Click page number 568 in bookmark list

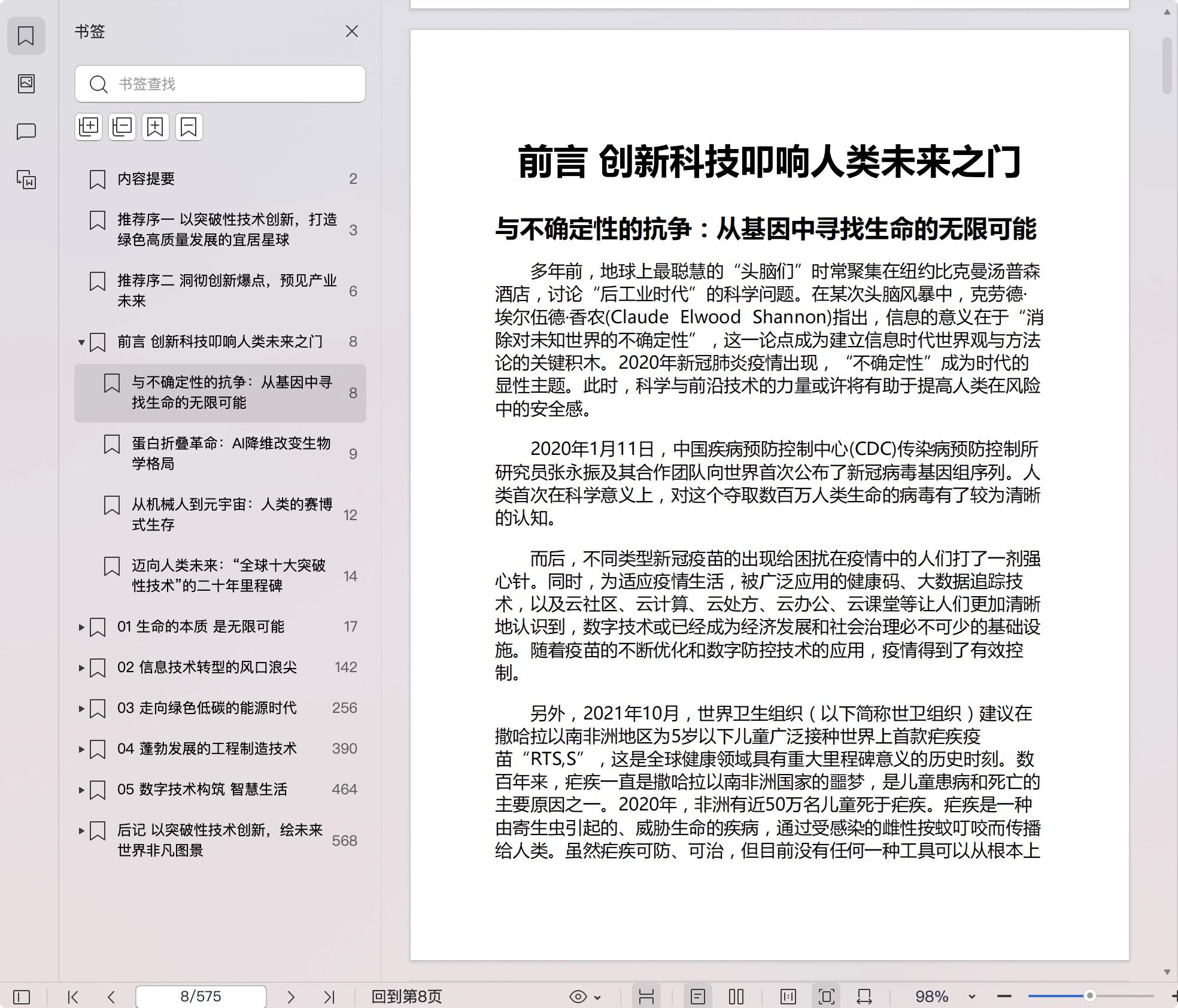click(x=345, y=840)
